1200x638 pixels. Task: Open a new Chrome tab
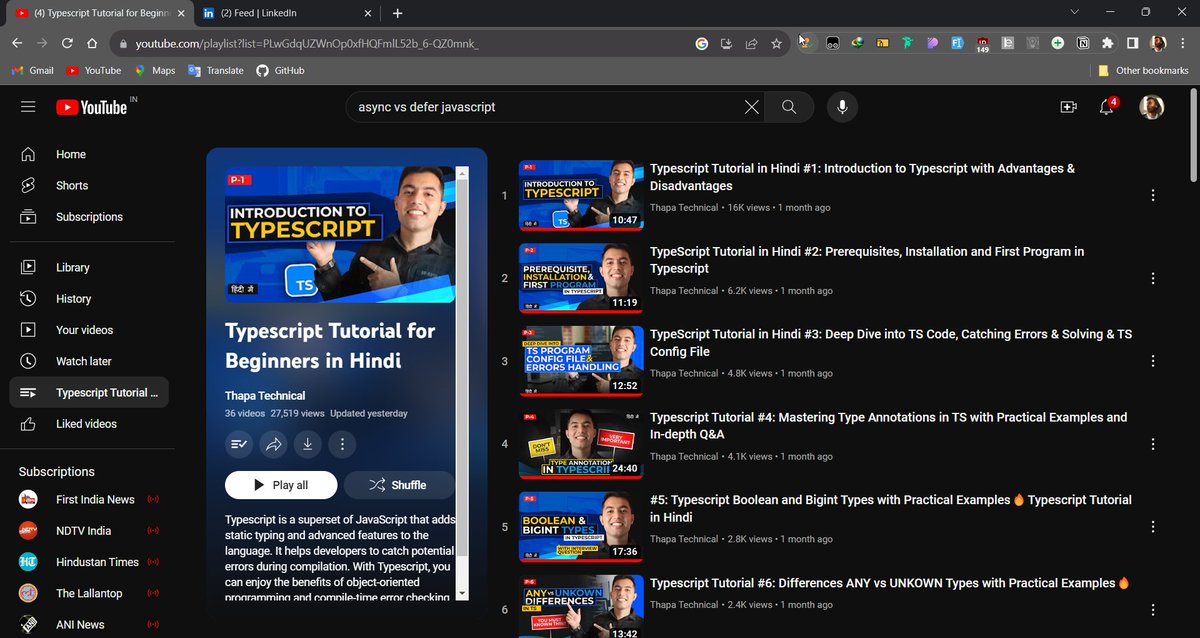click(x=397, y=13)
